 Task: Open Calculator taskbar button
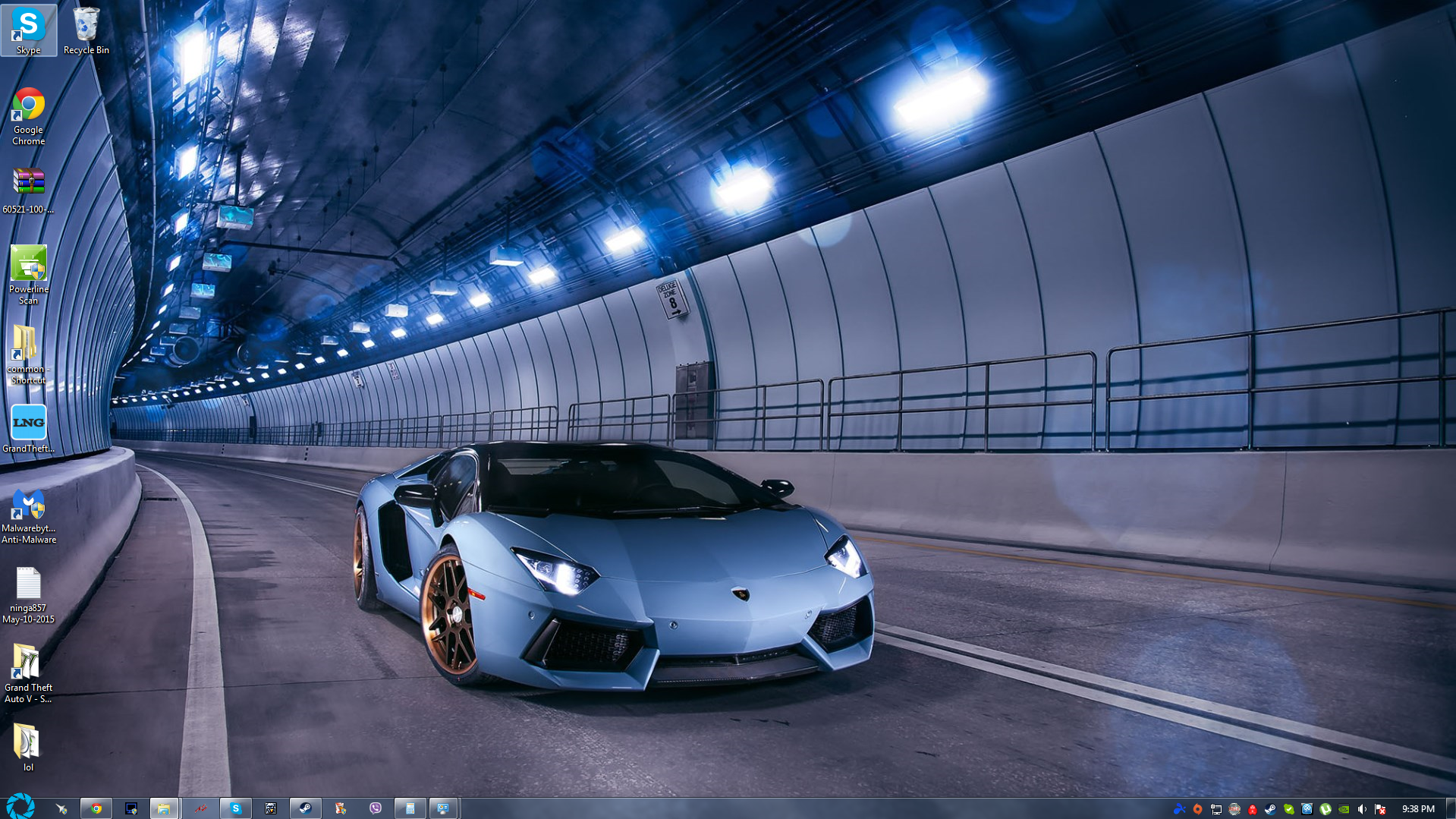(x=410, y=808)
